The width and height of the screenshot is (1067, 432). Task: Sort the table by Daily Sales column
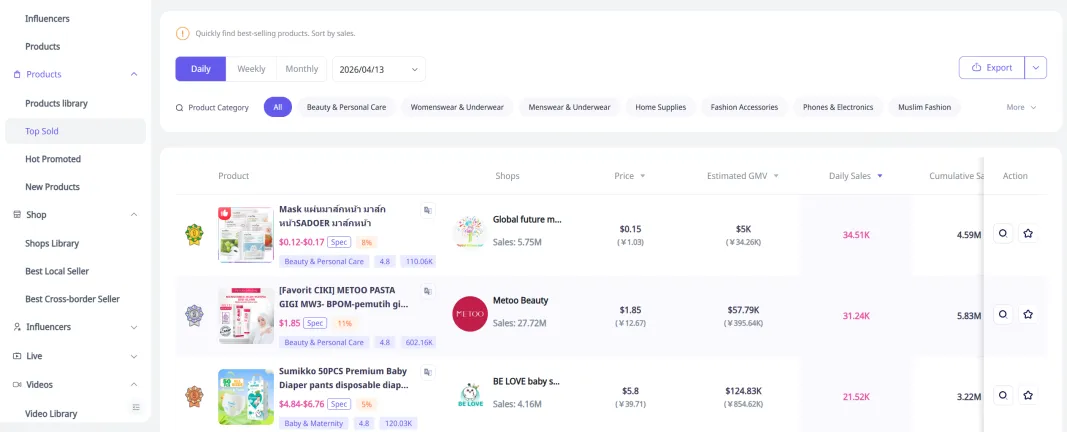click(856, 176)
